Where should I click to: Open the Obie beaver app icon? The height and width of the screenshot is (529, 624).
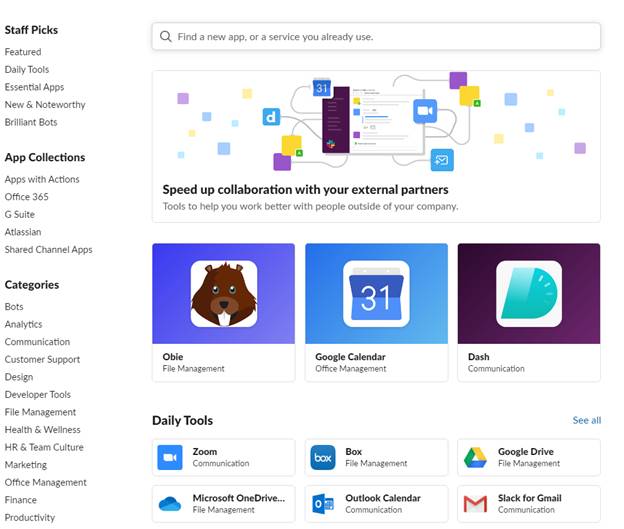(224, 294)
